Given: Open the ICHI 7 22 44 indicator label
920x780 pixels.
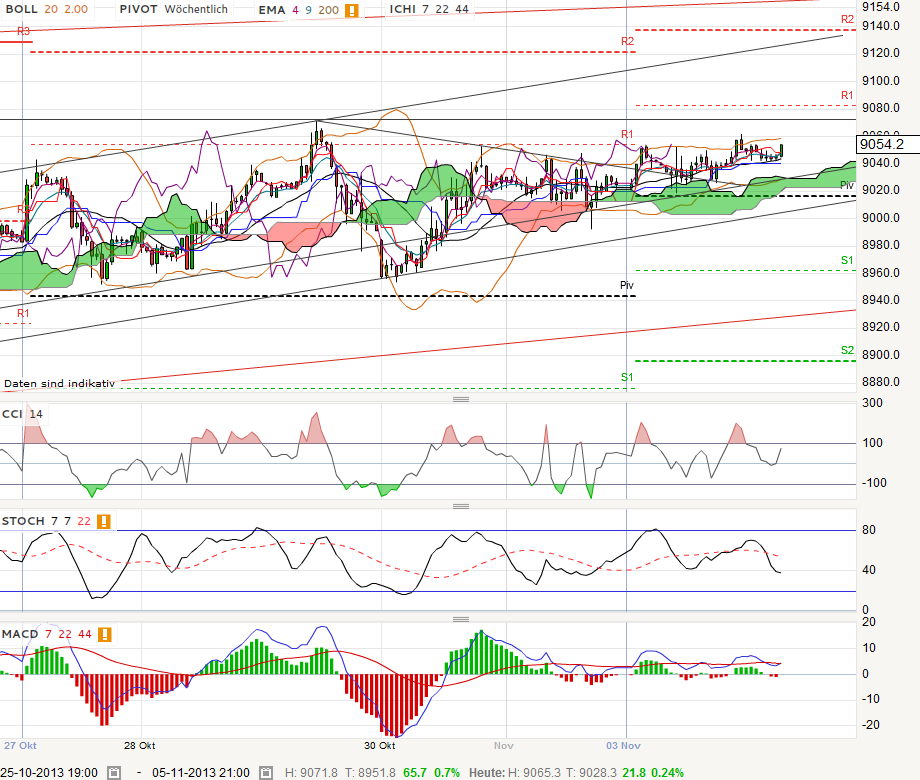Looking at the screenshot, I should (x=429, y=9).
